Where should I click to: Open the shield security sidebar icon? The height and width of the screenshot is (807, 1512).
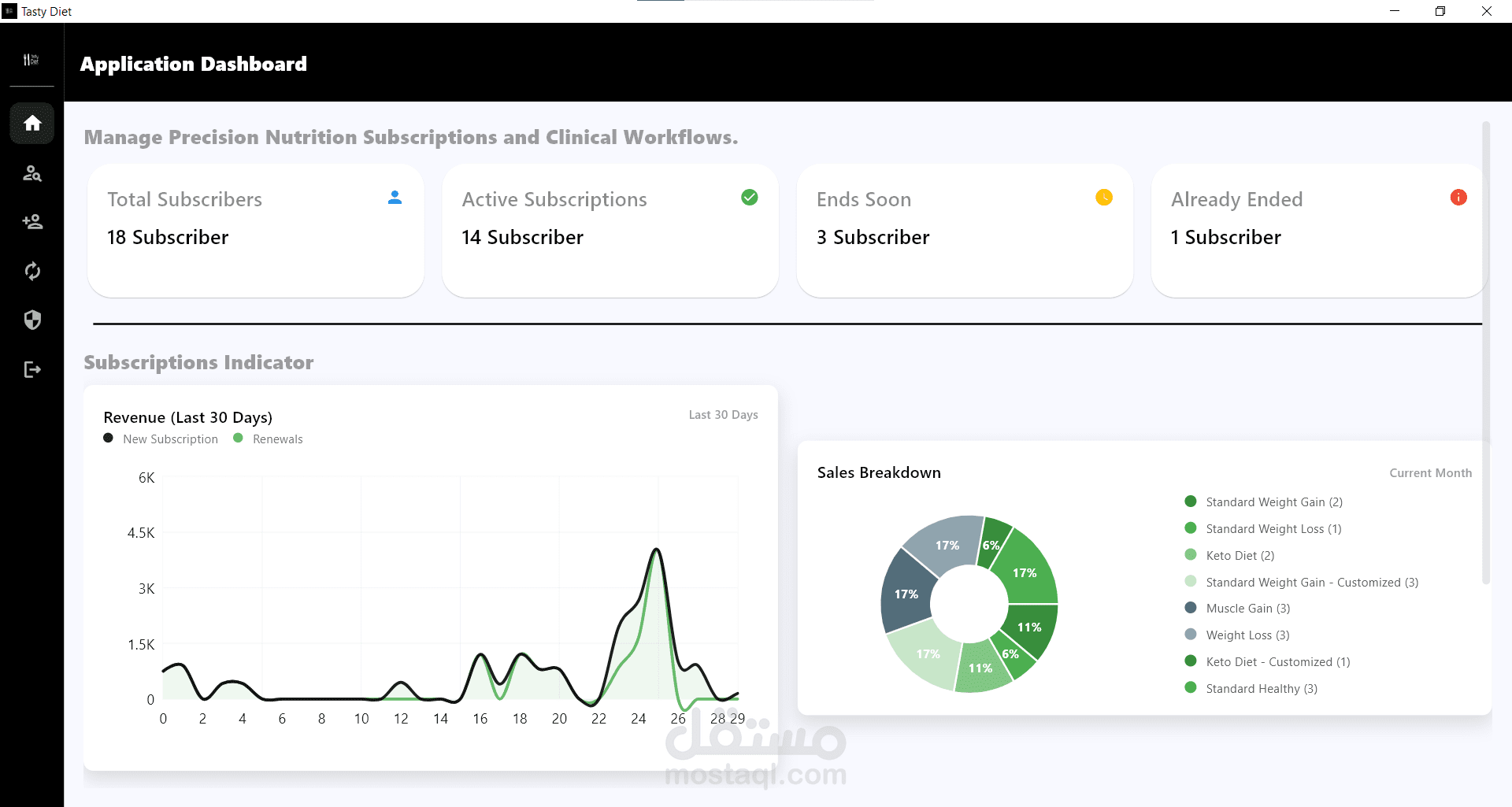tap(32, 320)
